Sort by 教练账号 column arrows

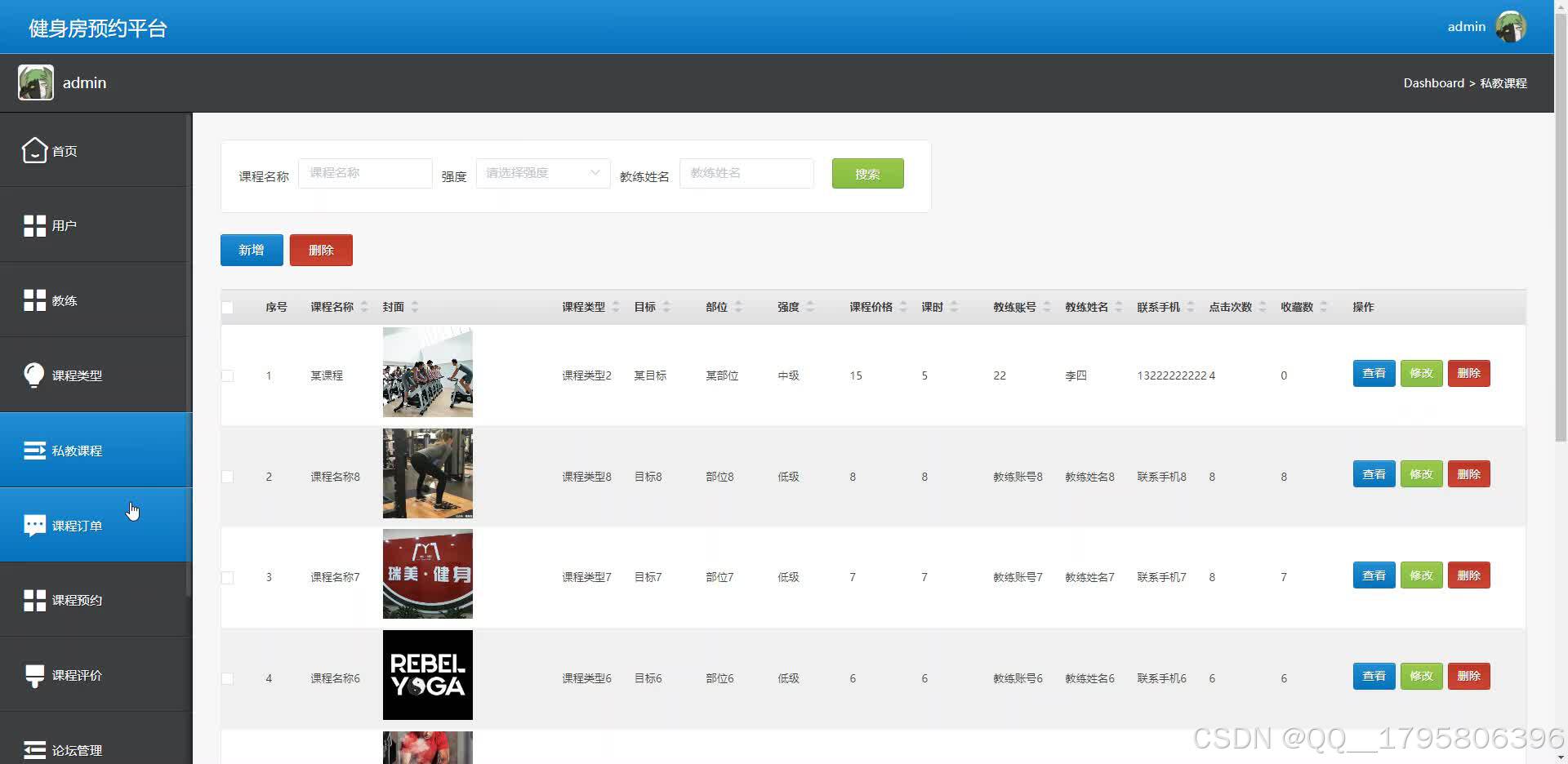(1047, 307)
